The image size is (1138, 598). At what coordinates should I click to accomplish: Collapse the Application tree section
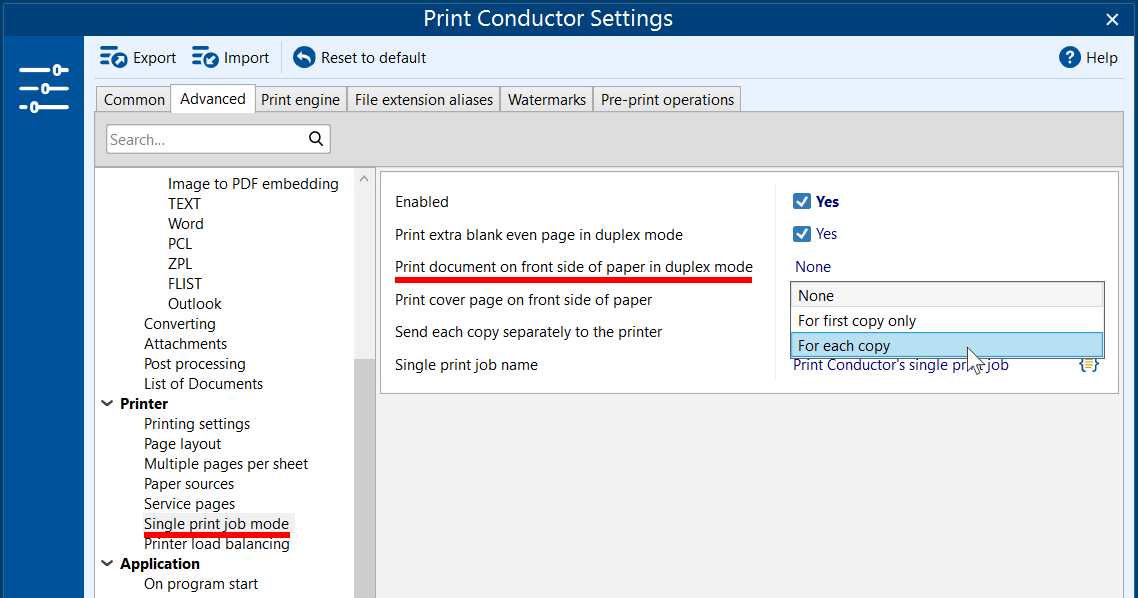[107, 564]
